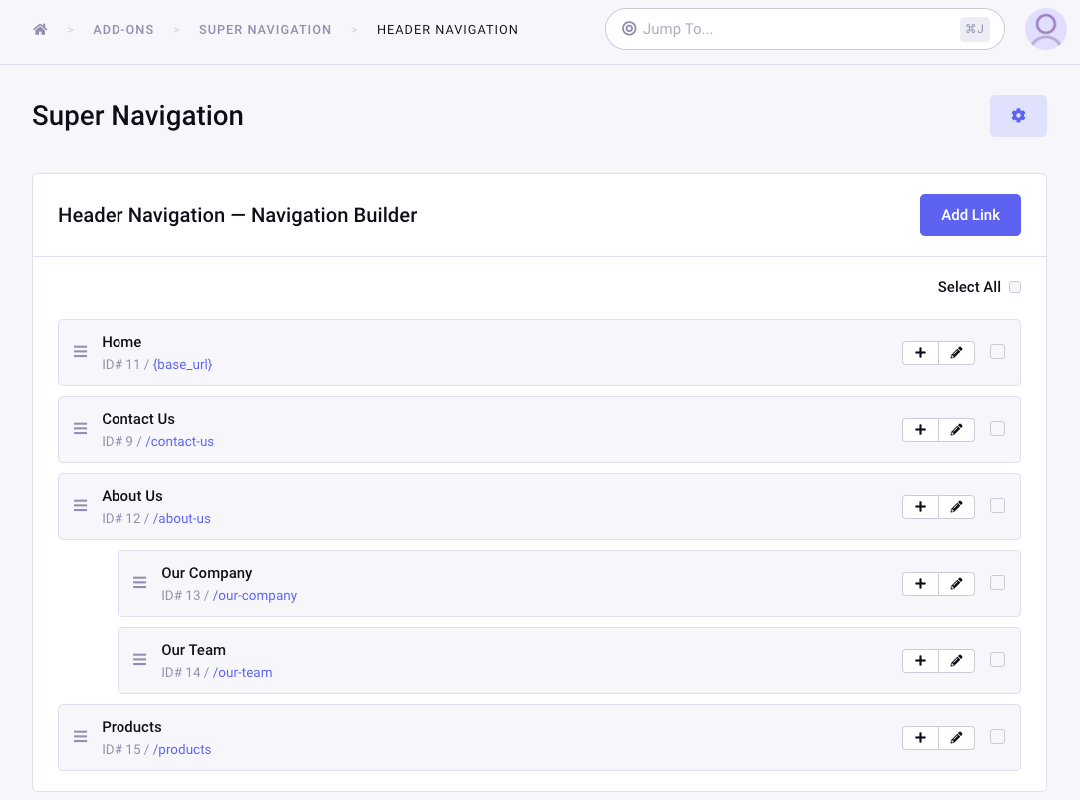This screenshot has height=800, width=1080.
Task: Click the Jump To target icon
Action: click(x=629, y=29)
